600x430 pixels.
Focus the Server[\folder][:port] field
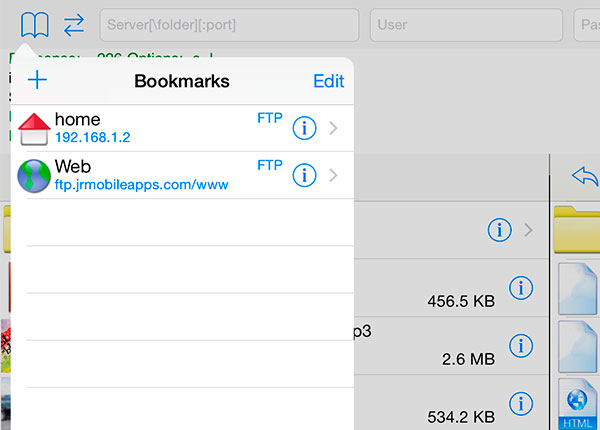click(229, 25)
